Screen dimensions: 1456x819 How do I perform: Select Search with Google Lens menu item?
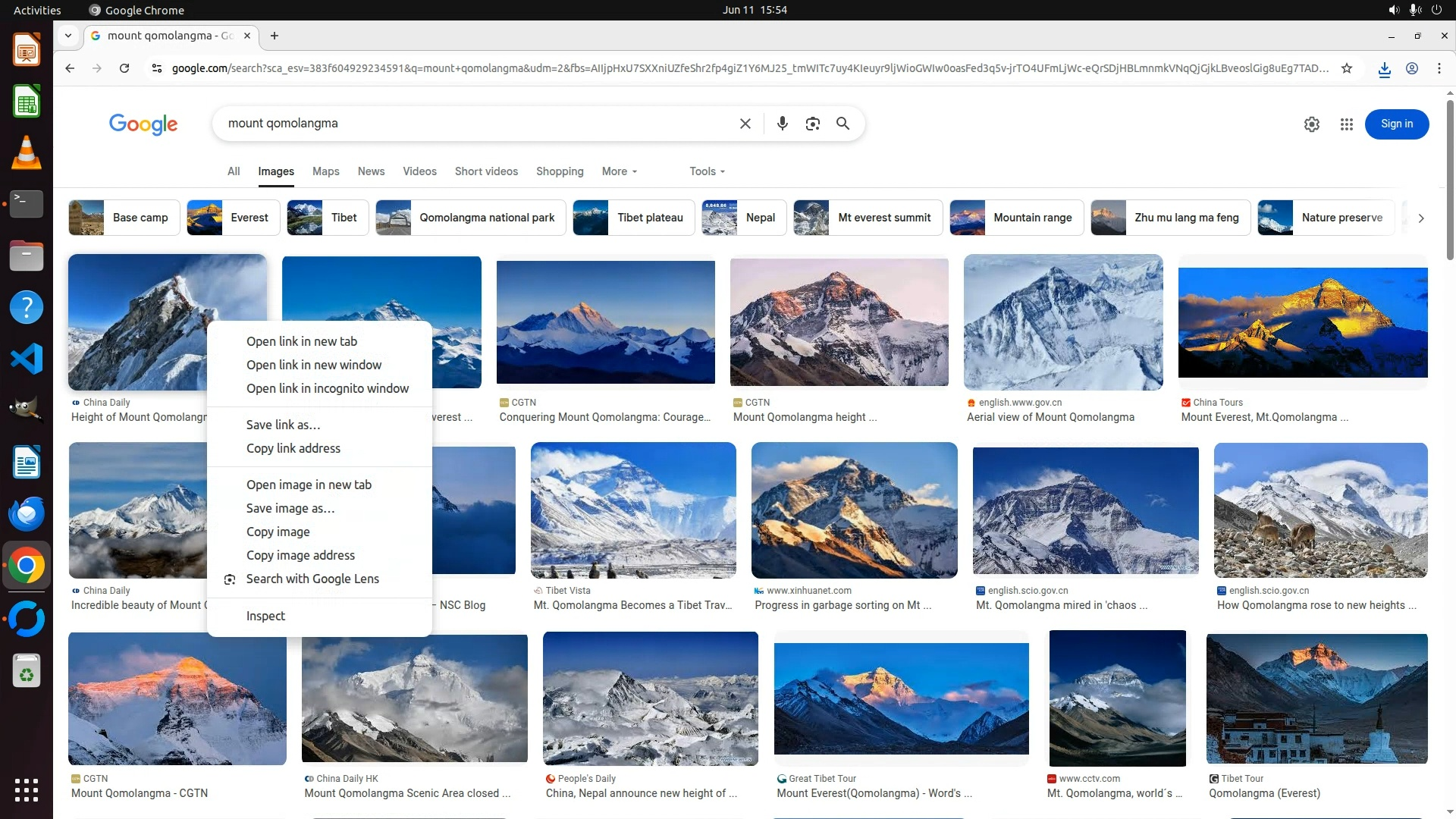tap(312, 579)
